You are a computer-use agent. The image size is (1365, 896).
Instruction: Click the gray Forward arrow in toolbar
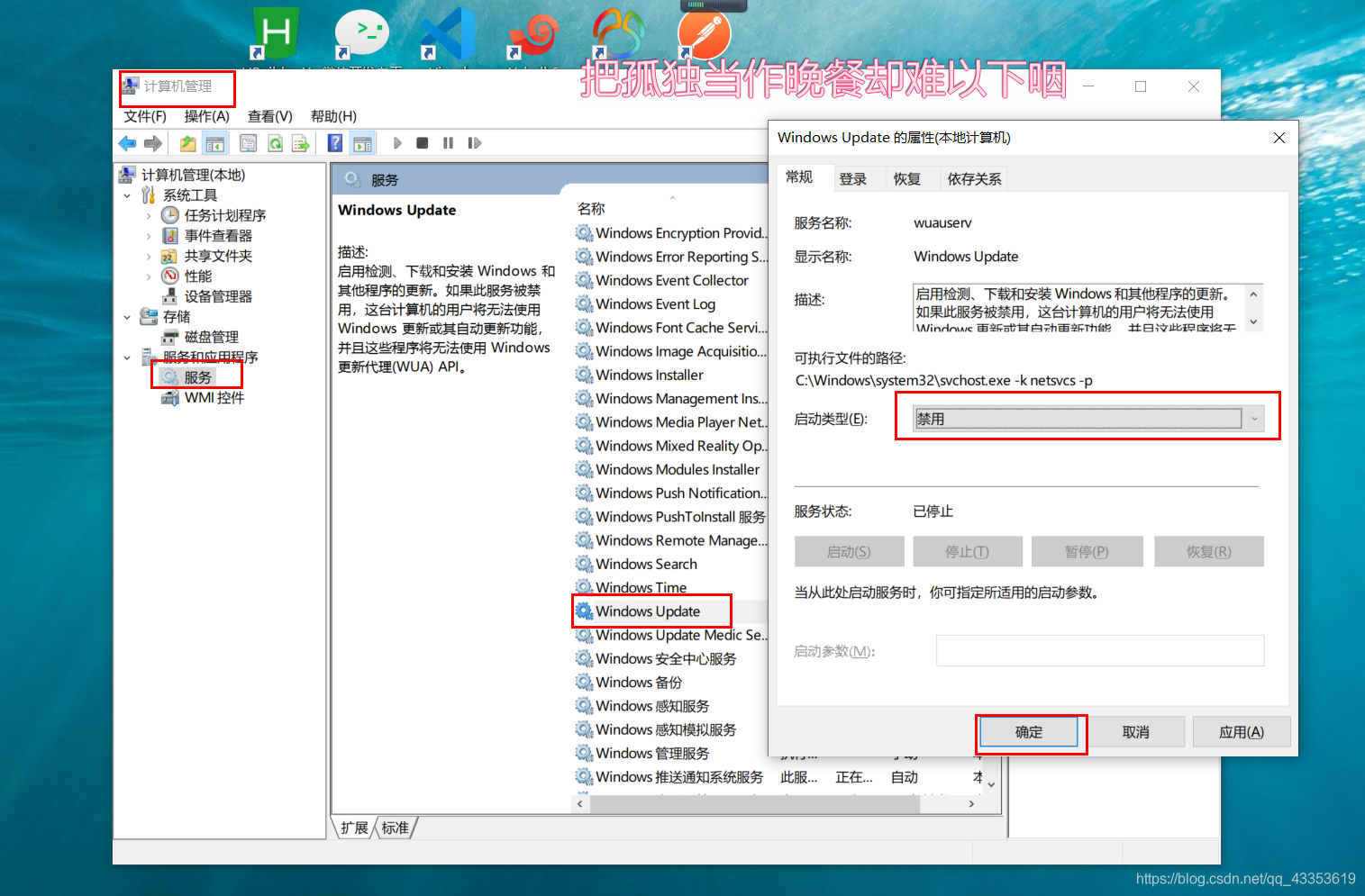pos(153,143)
